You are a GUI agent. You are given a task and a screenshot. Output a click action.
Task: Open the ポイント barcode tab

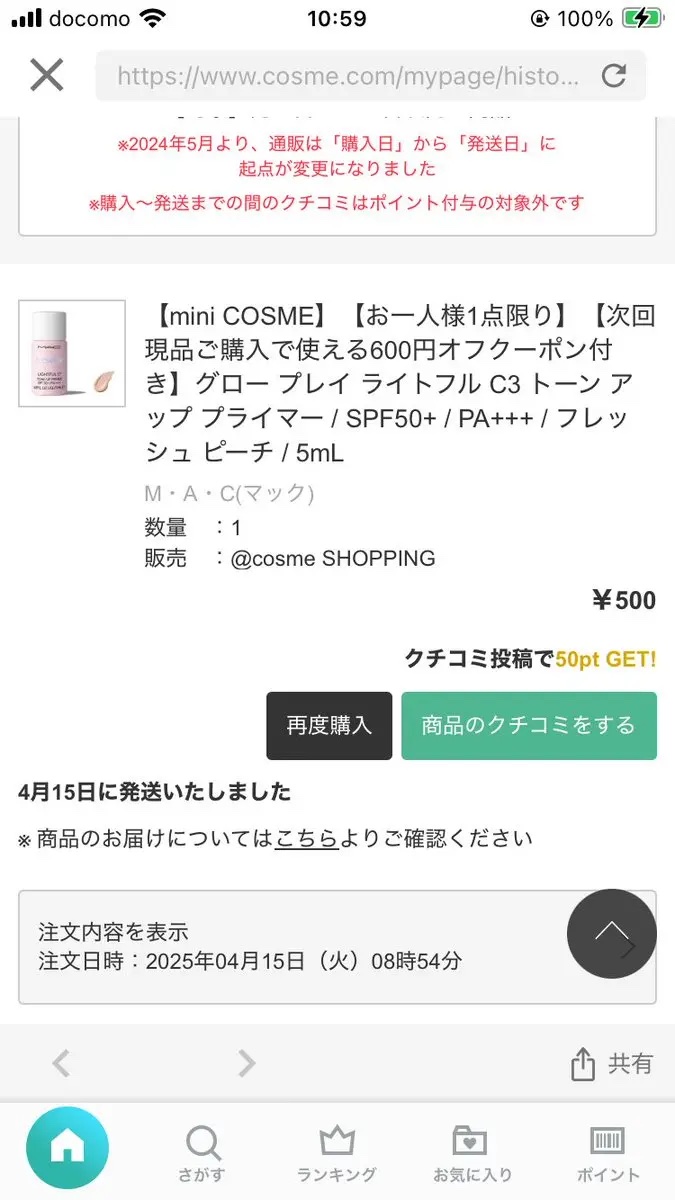(x=607, y=1152)
